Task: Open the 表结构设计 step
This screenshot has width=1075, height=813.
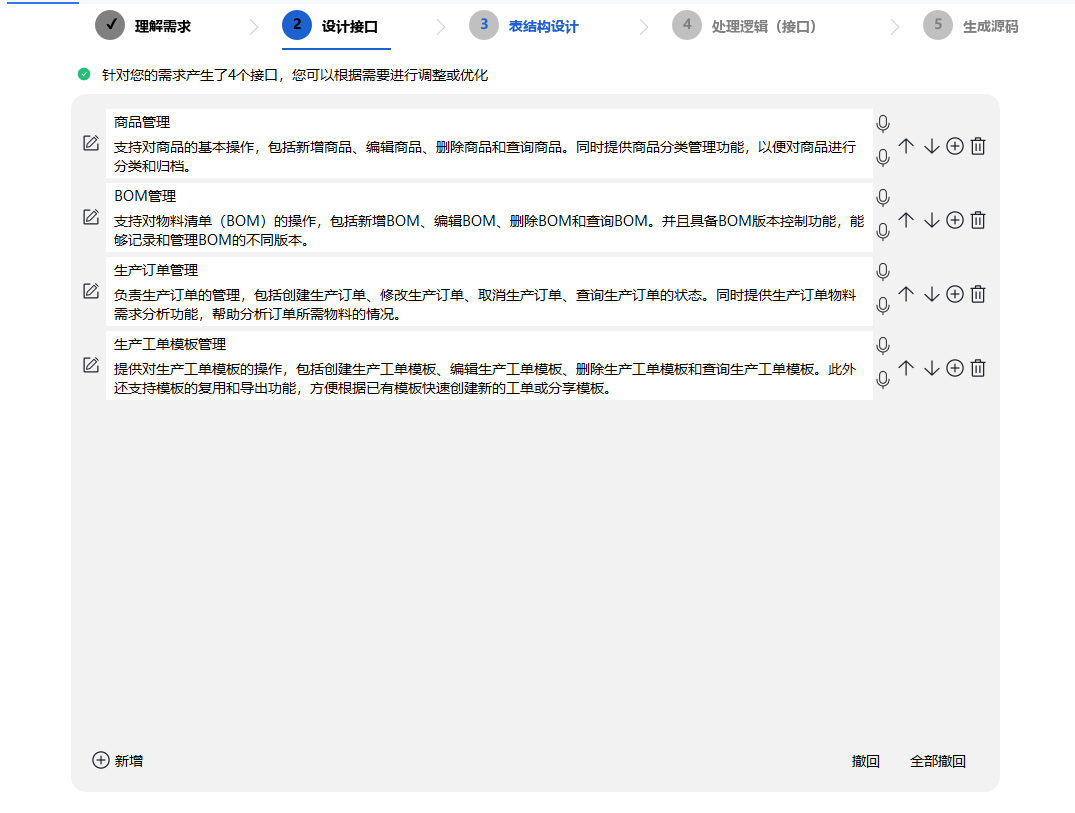Action: point(524,26)
